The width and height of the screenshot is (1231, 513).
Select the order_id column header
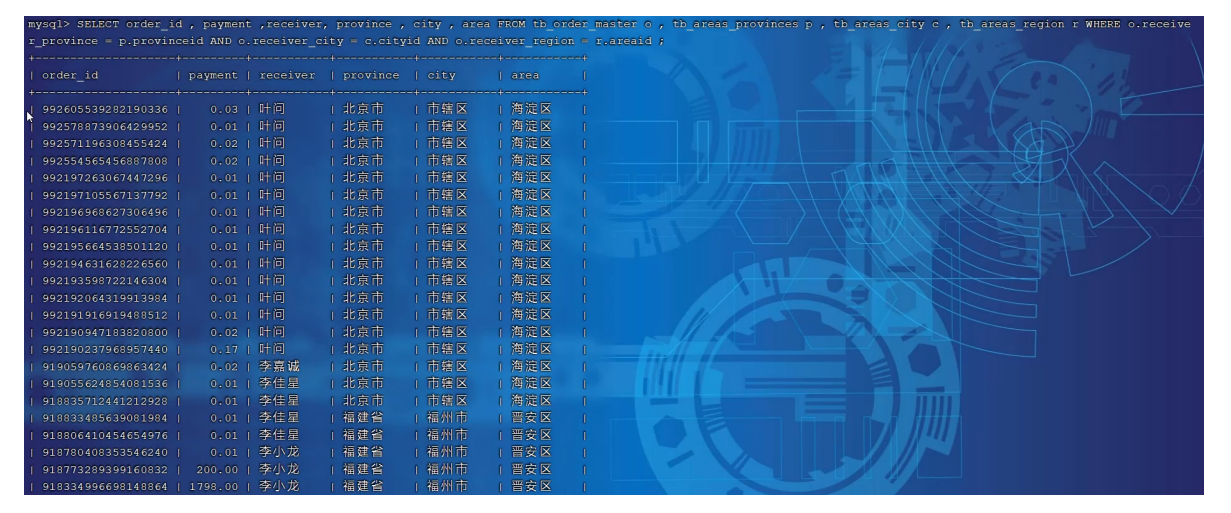[70, 76]
